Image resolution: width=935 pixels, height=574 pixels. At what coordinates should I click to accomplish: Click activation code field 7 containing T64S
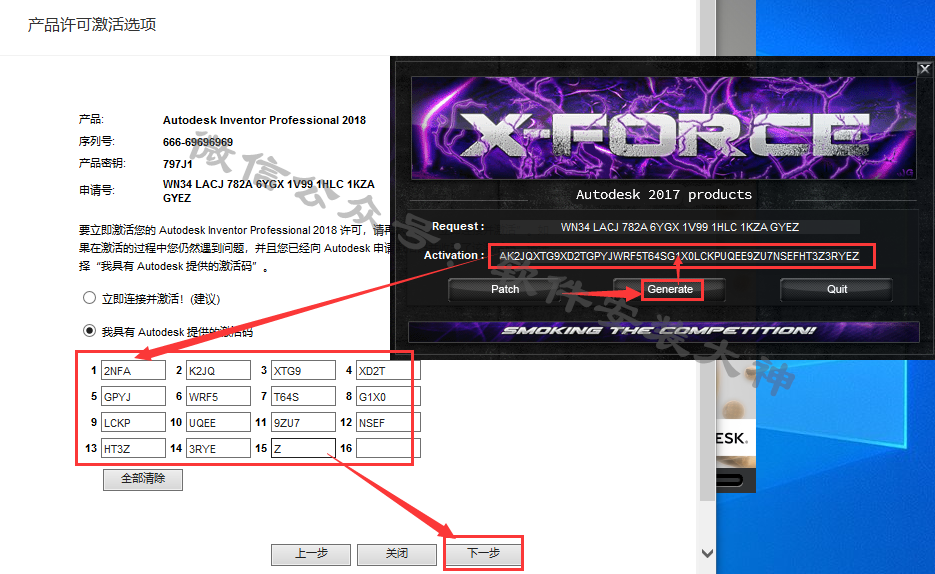[303, 396]
